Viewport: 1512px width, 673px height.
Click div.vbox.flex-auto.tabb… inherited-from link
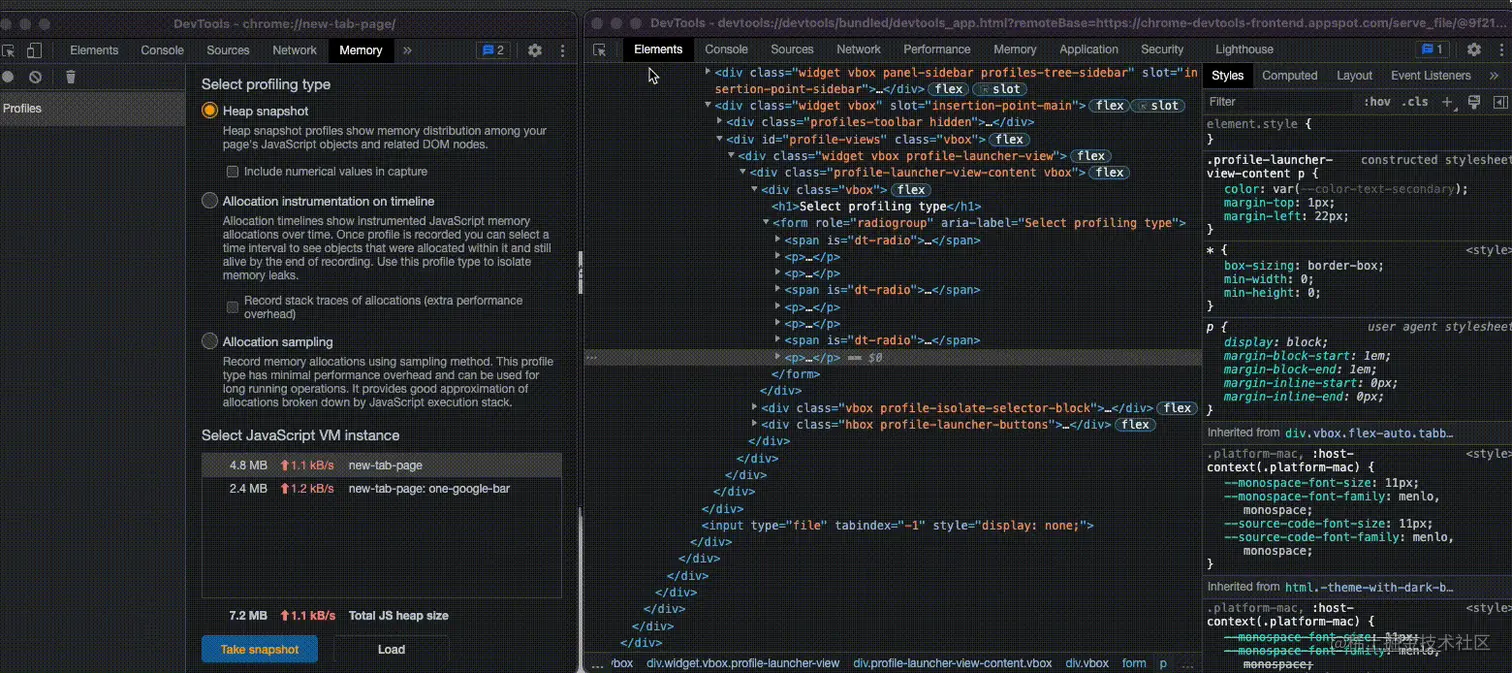[x=1369, y=433]
